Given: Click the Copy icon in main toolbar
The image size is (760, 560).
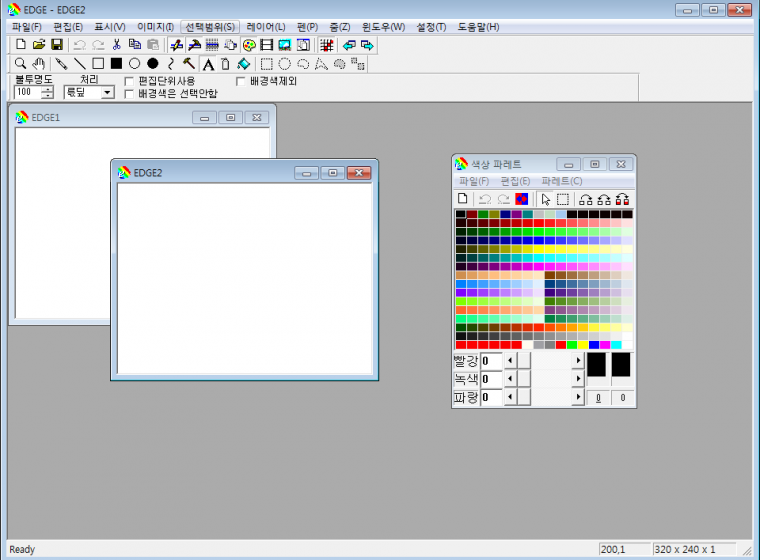Looking at the screenshot, I should tap(135, 45).
